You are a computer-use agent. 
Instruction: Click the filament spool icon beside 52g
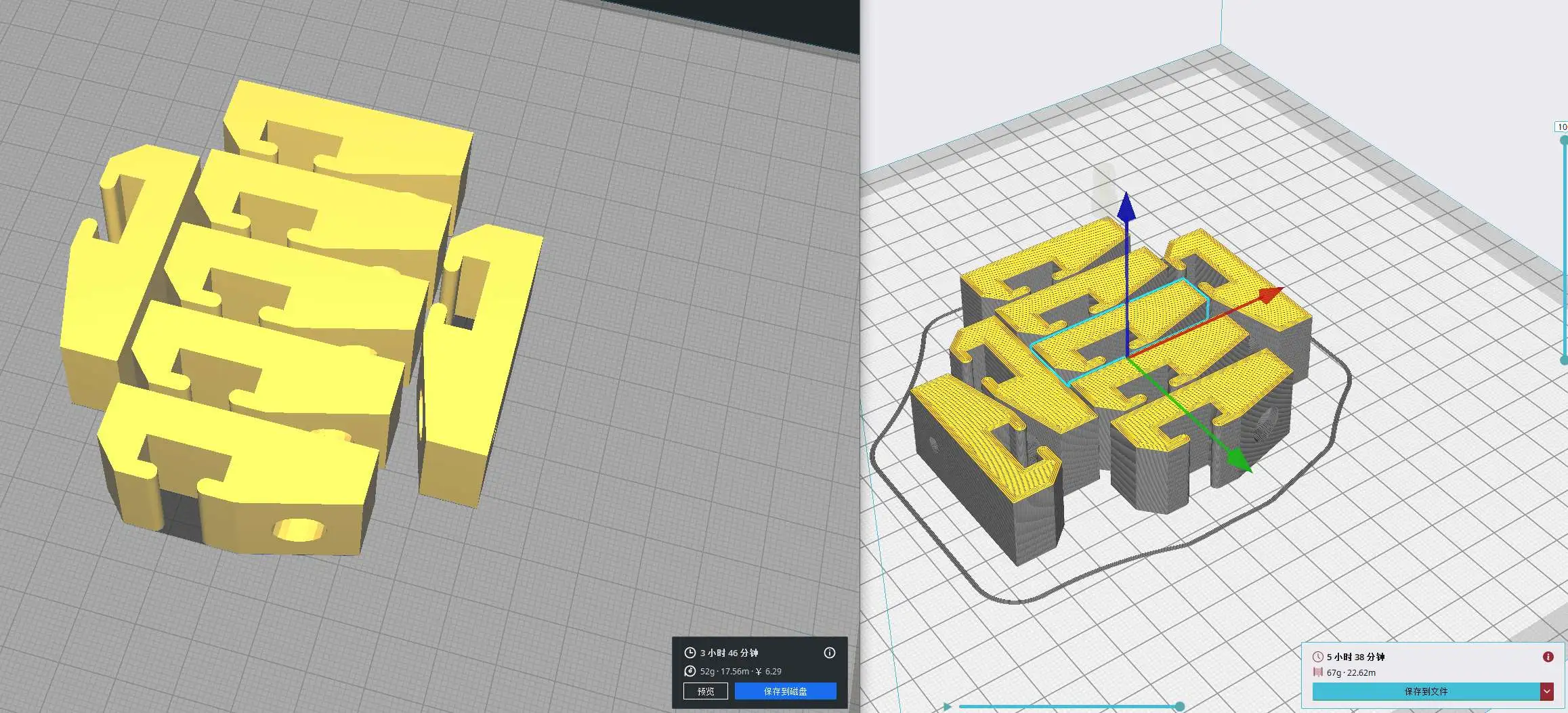[x=690, y=671]
